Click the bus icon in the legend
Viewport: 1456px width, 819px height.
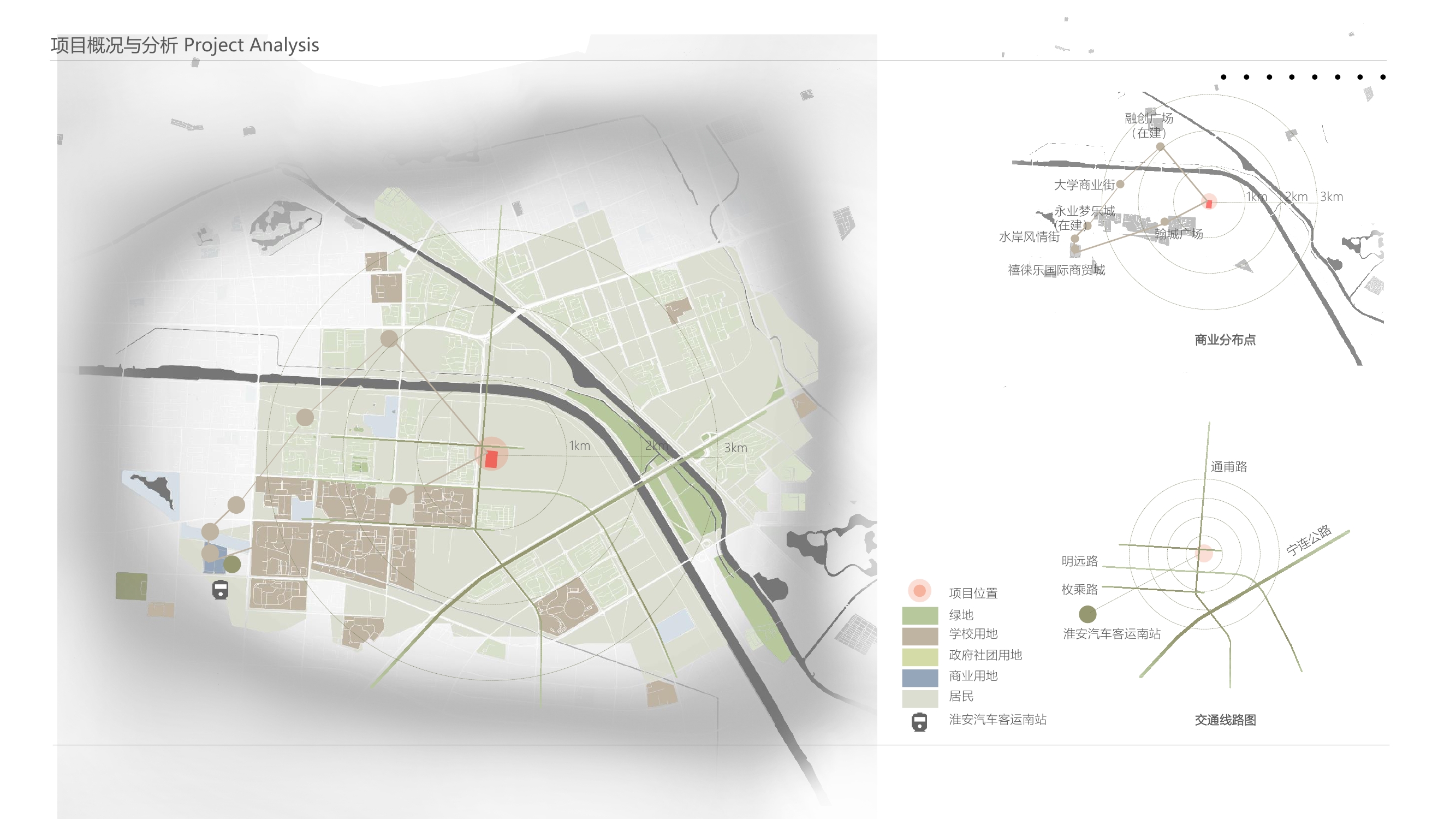coord(919,722)
